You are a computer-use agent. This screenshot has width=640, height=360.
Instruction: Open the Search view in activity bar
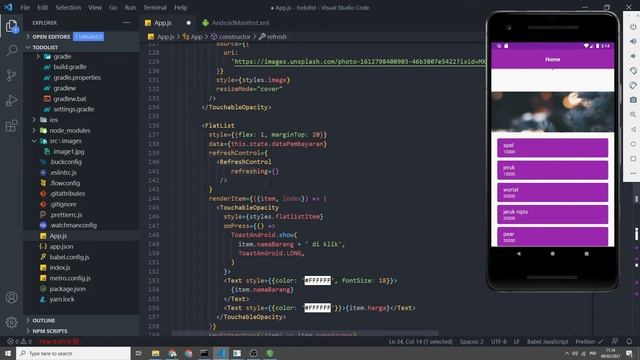pyautogui.click(x=11, y=51)
